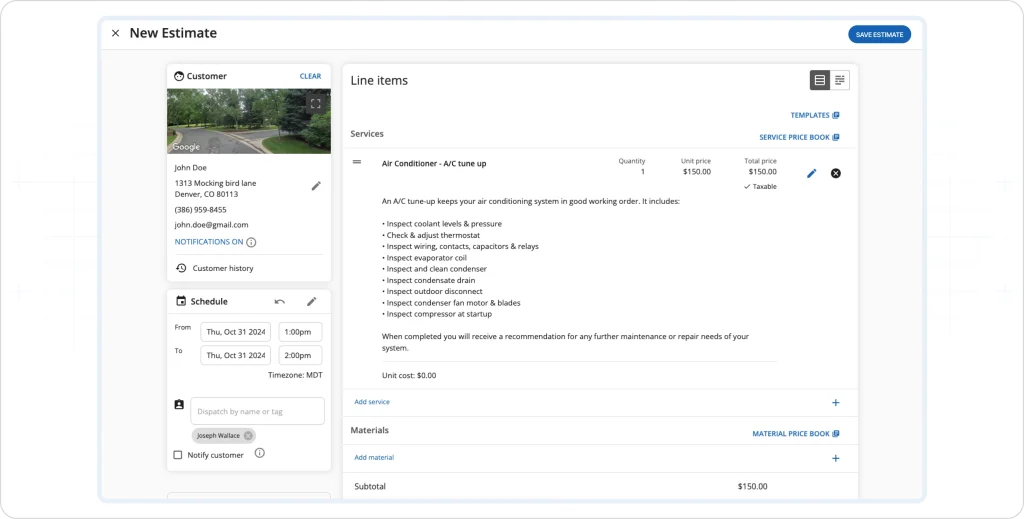Expand the street view photo fullscreen
This screenshot has width=1024, height=519.
click(316, 103)
